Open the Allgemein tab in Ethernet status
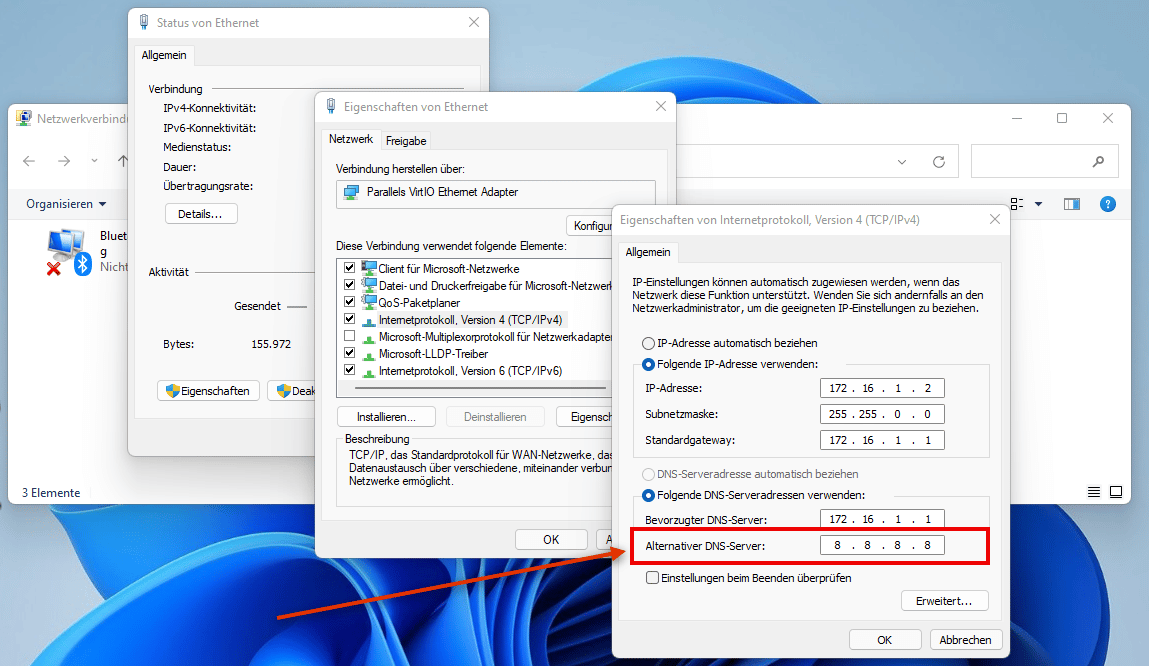Screen dimensions: 1149x666 pyautogui.click(x=164, y=55)
